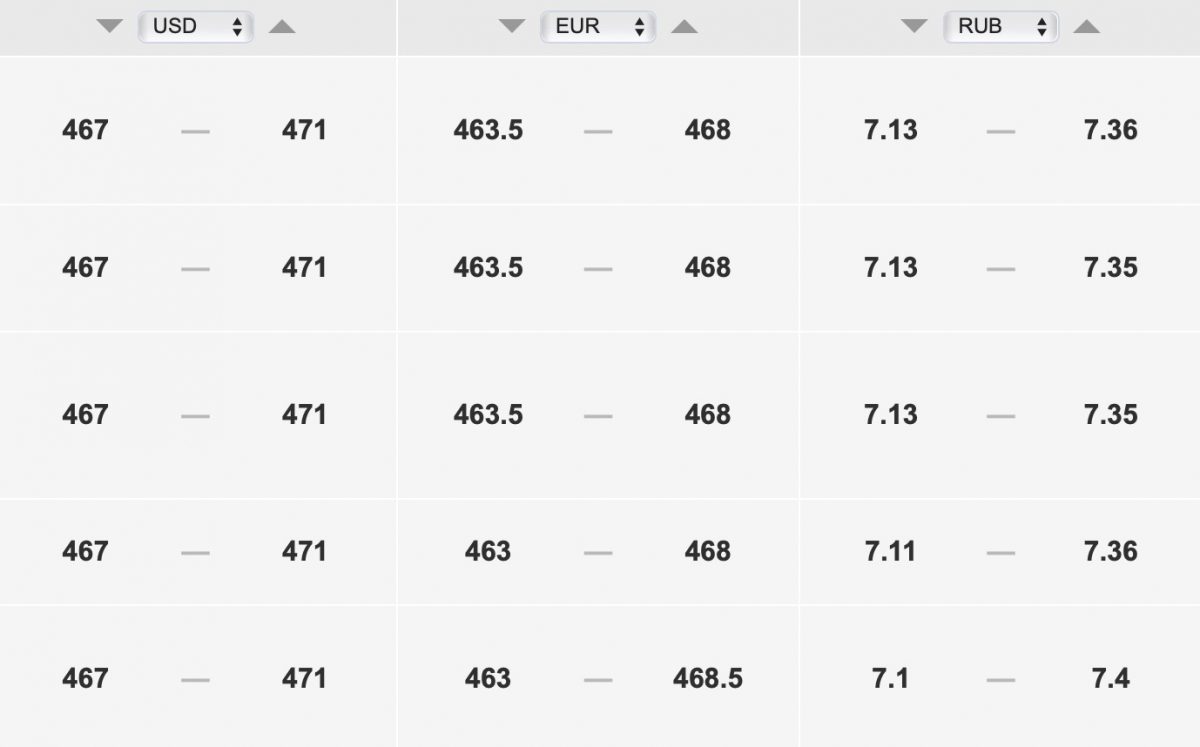Sort USD column descending with down arrow
The height and width of the screenshot is (747, 1200).
(x=110, y=27)
